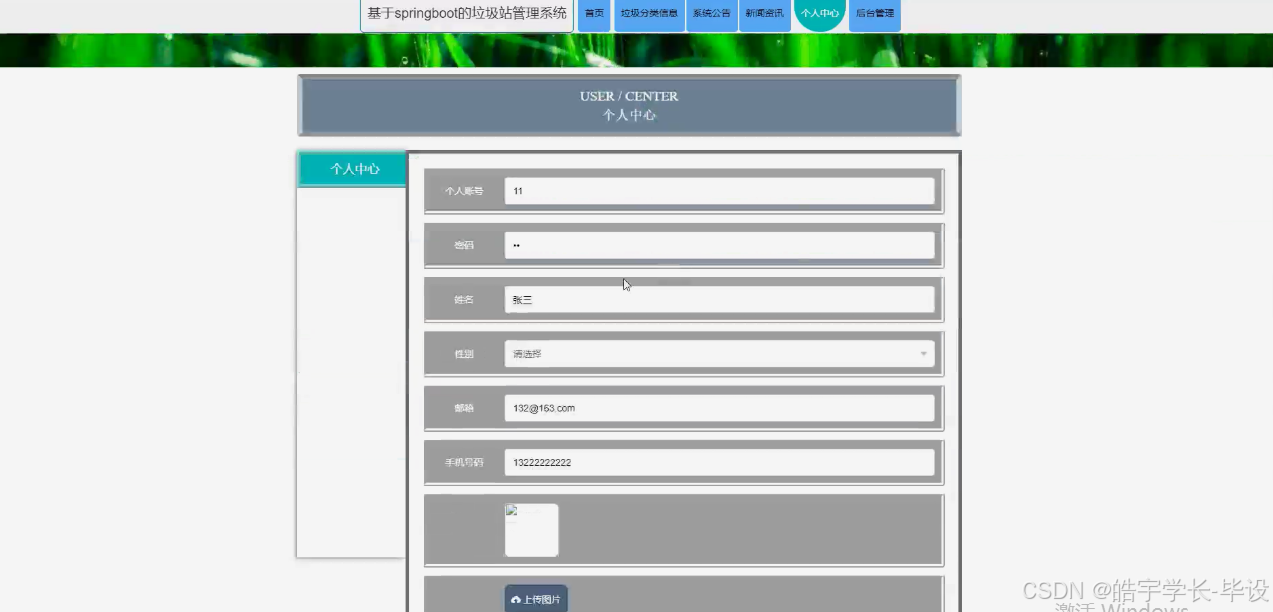Click the USER / CENTER page banner
Screen dimensions: 1273x612
(628, 105)
